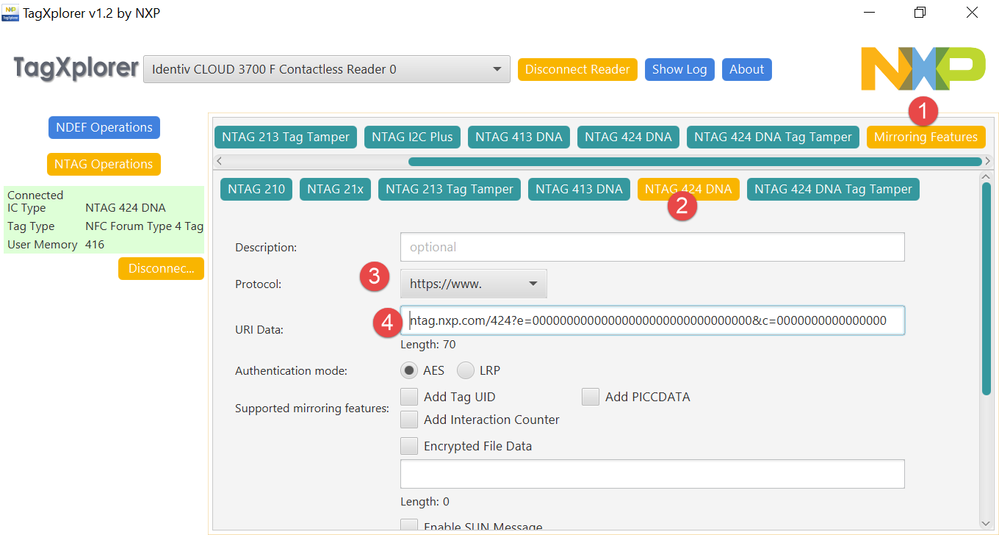This screenshot has height=535, width=999.
Task: Click the NTAG 424 DNA IC Type value
Action: pyautogui.click(x=126, y=208)
